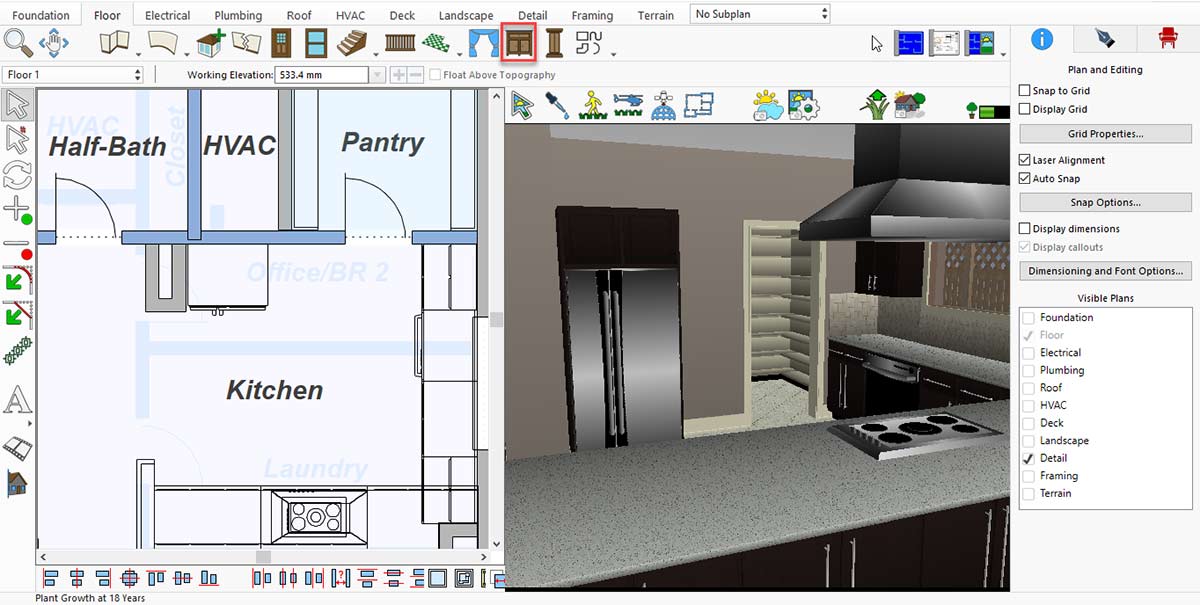Viewport: 1200px width, 605px height.
Task: Enable Snap to Grid checkbox
Action: [1025, 91]
